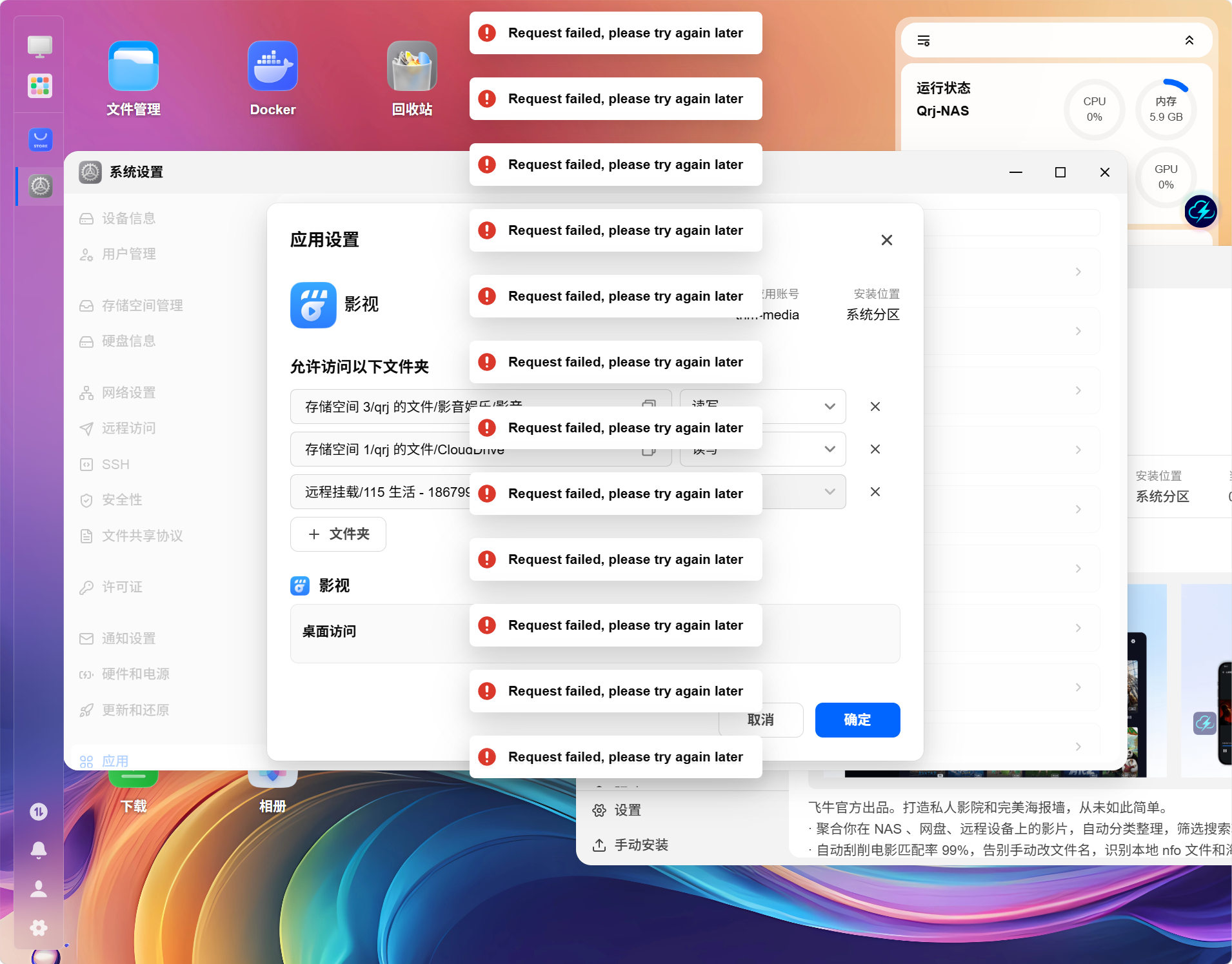Collapse the status widget with double chevron
This screenshot has width=1232, height=964.
tap(1189, 41)
